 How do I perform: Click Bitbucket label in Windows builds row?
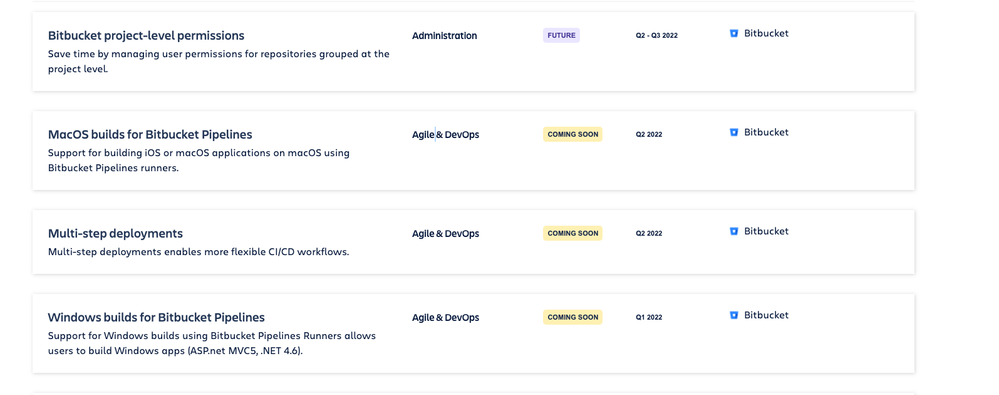tap(766, 315)
